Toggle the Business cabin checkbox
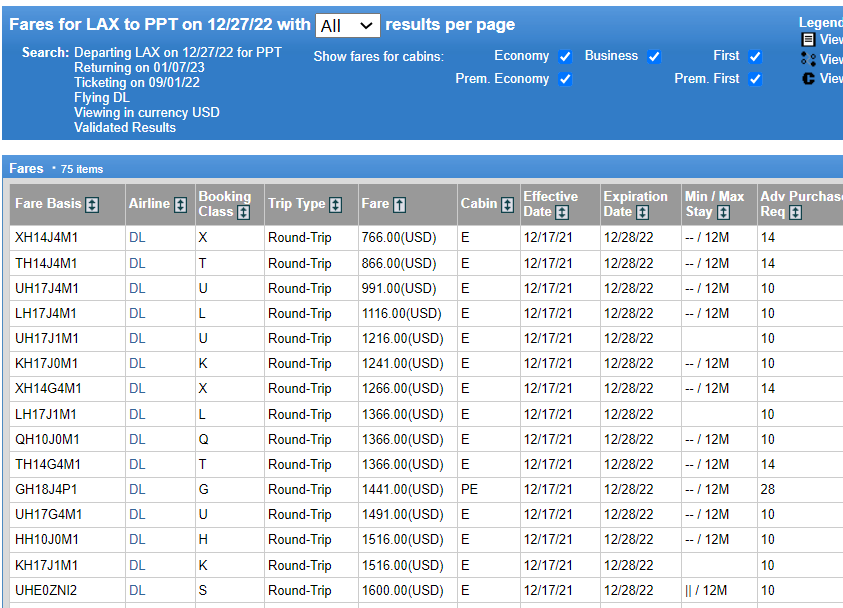Viewport: 843px width, 608px height. pos(654,56)
